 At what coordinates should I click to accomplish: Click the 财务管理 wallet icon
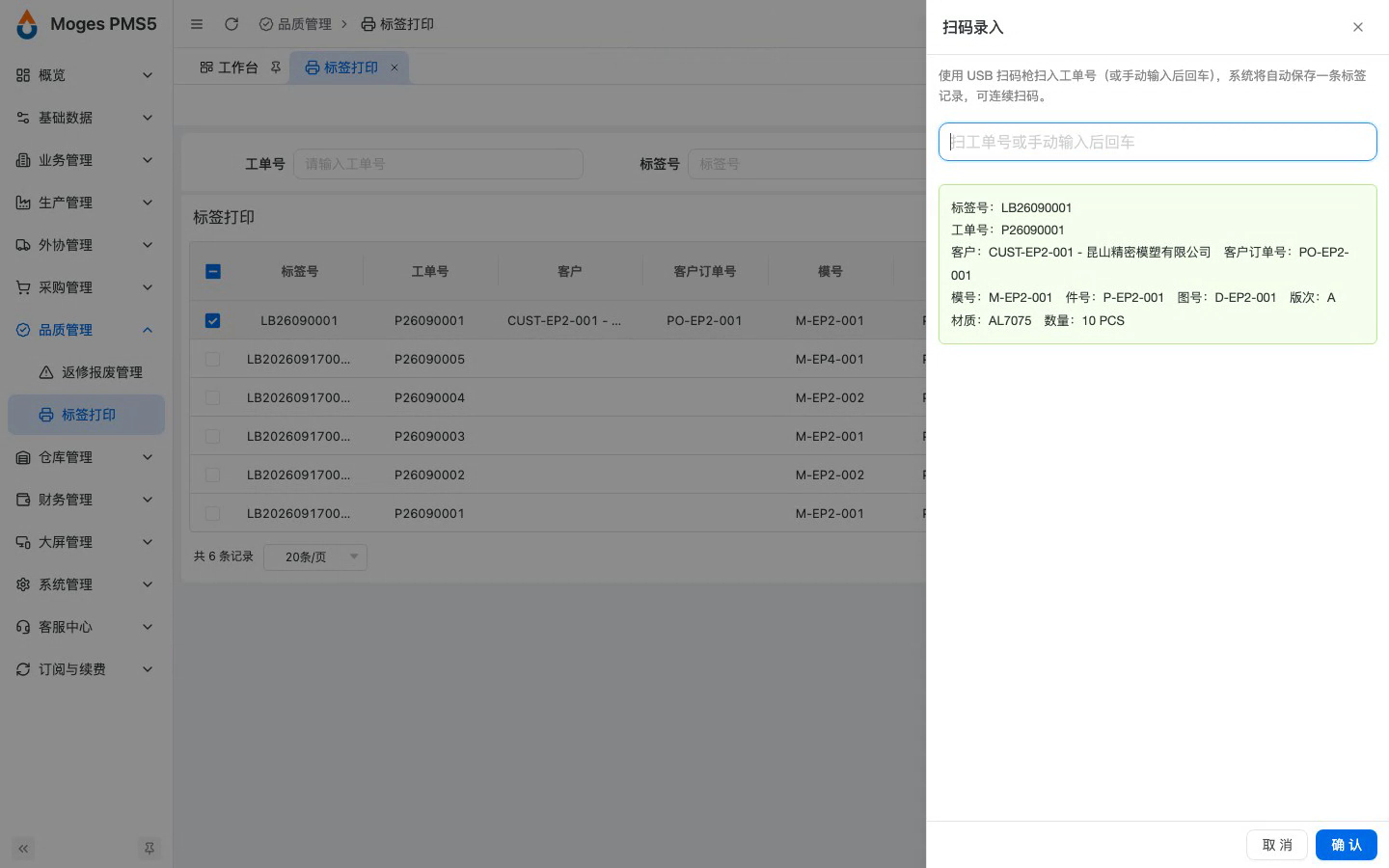(23, 500)
